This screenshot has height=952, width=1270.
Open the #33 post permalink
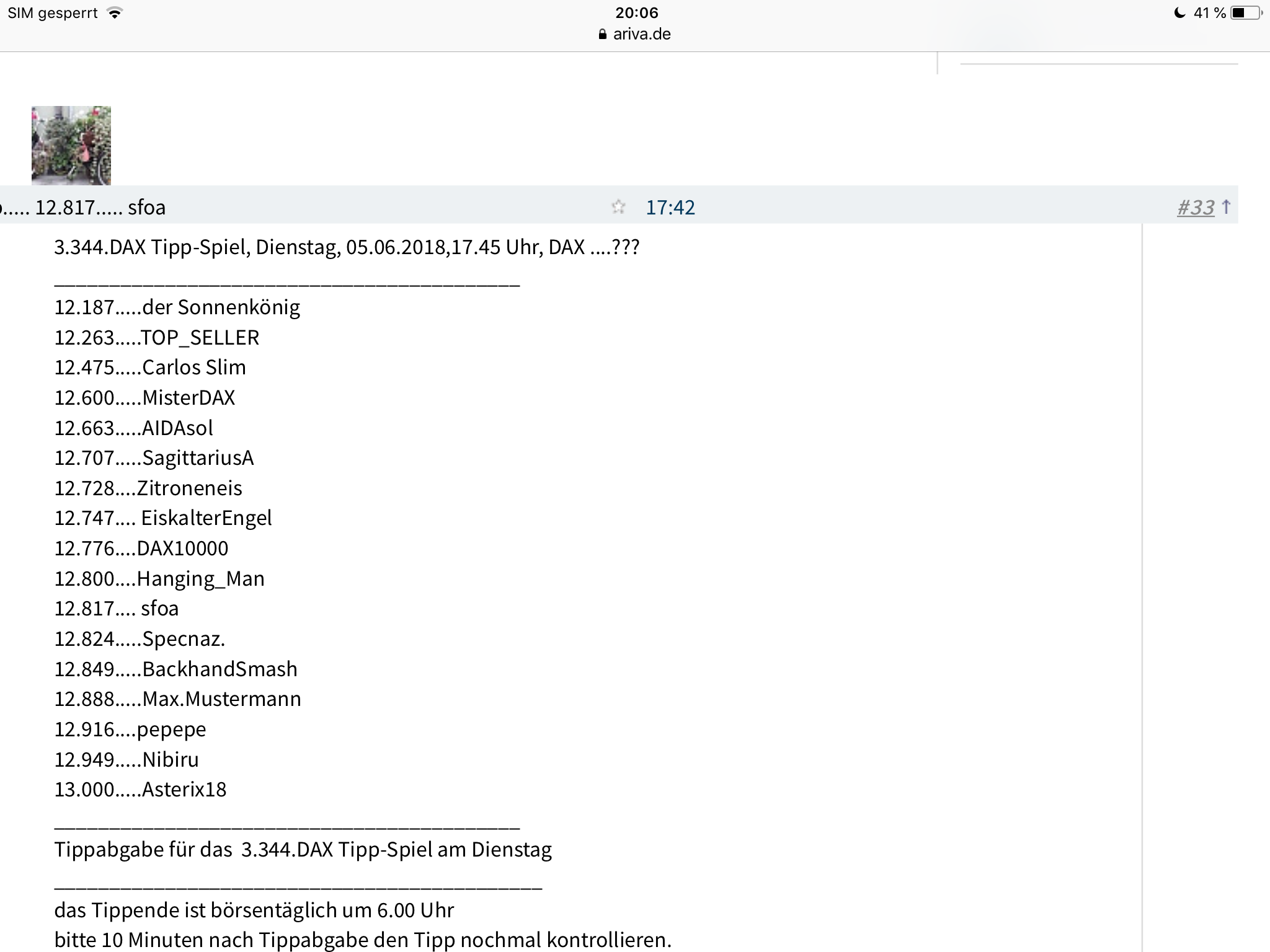tap(1196, 207)
